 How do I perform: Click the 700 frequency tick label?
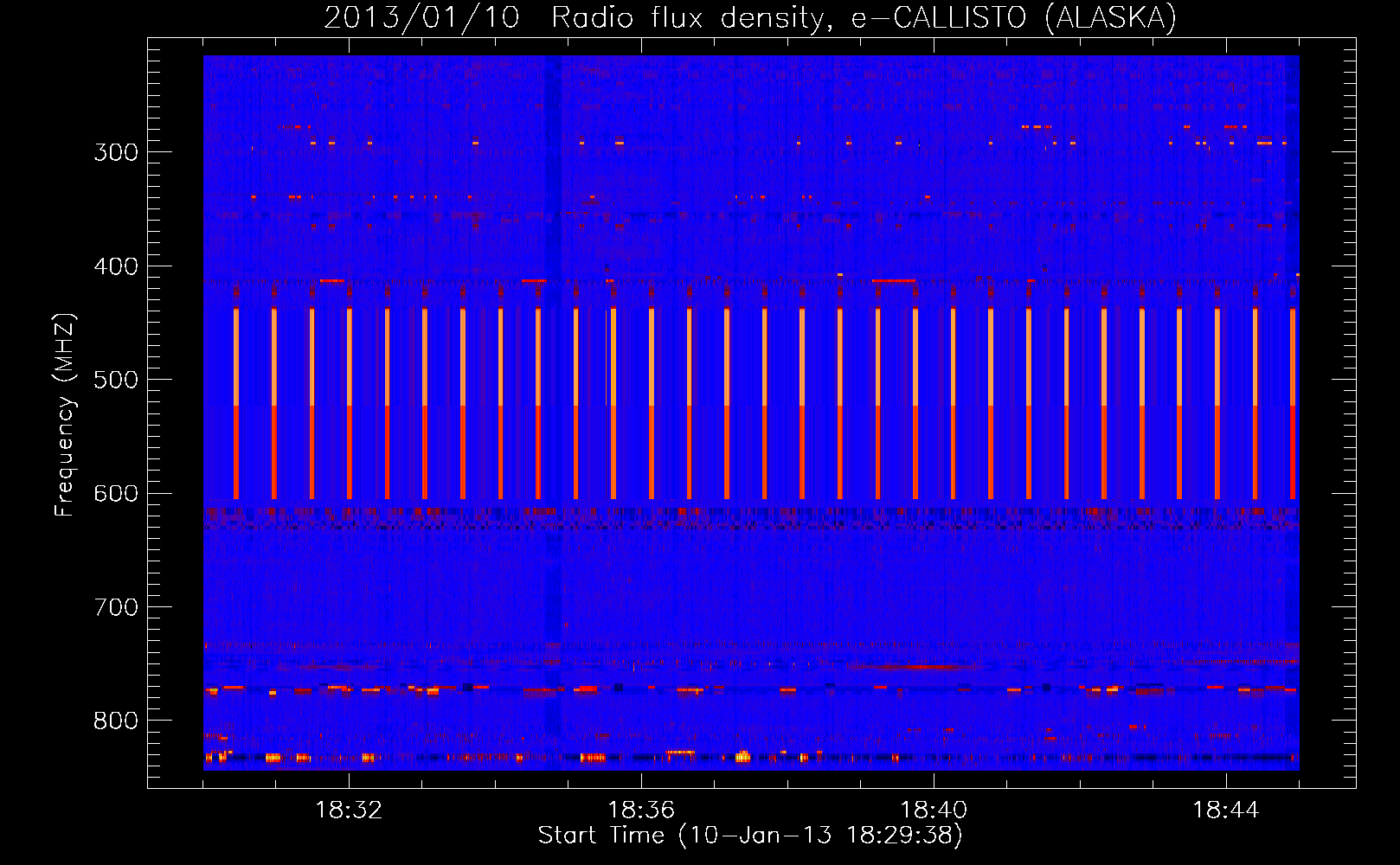point(116,607)
